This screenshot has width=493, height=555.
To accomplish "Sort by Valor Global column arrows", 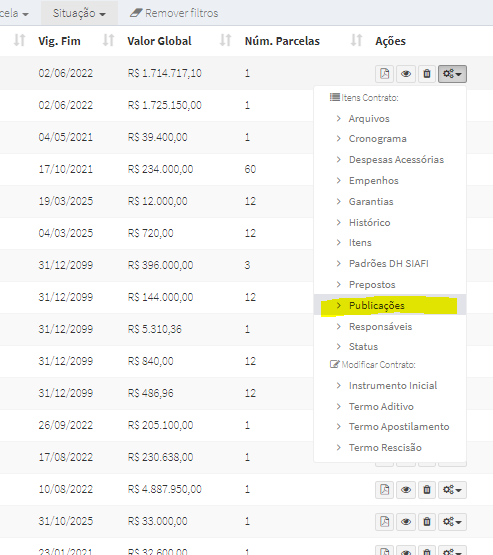I will click(x=225, y=40).
